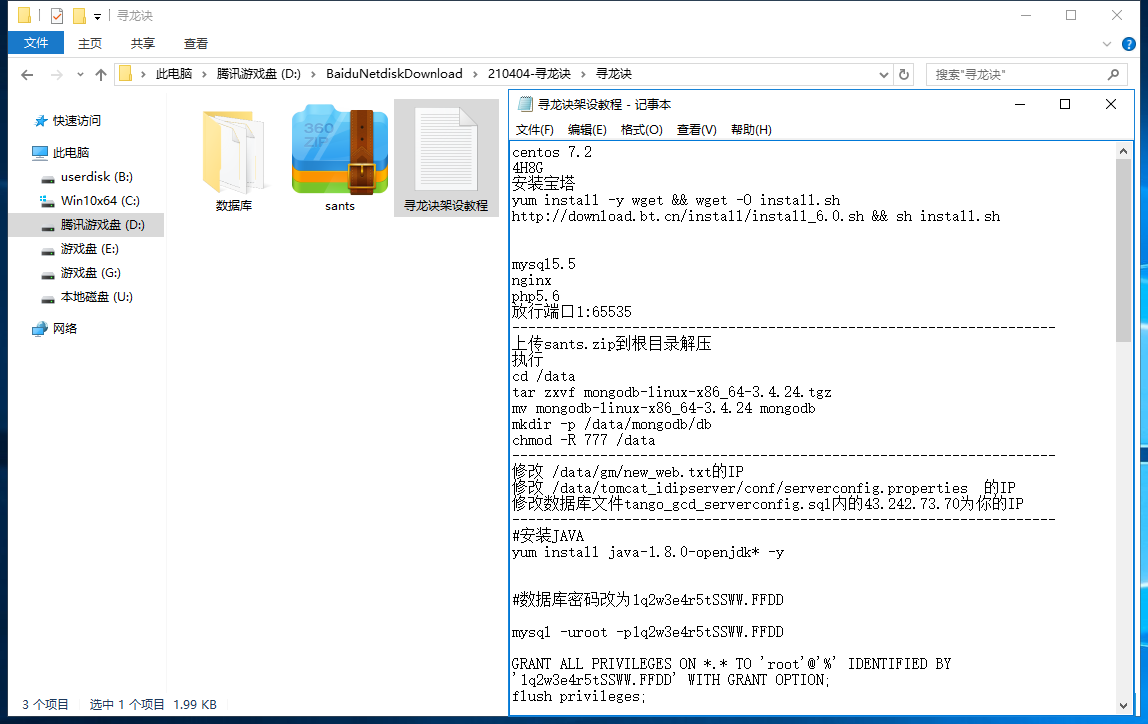This screenshot has width=1148, height=724.
Task: Click 腾讯游戏盘 (D:) breadcrumb
Action: [258, 74]
